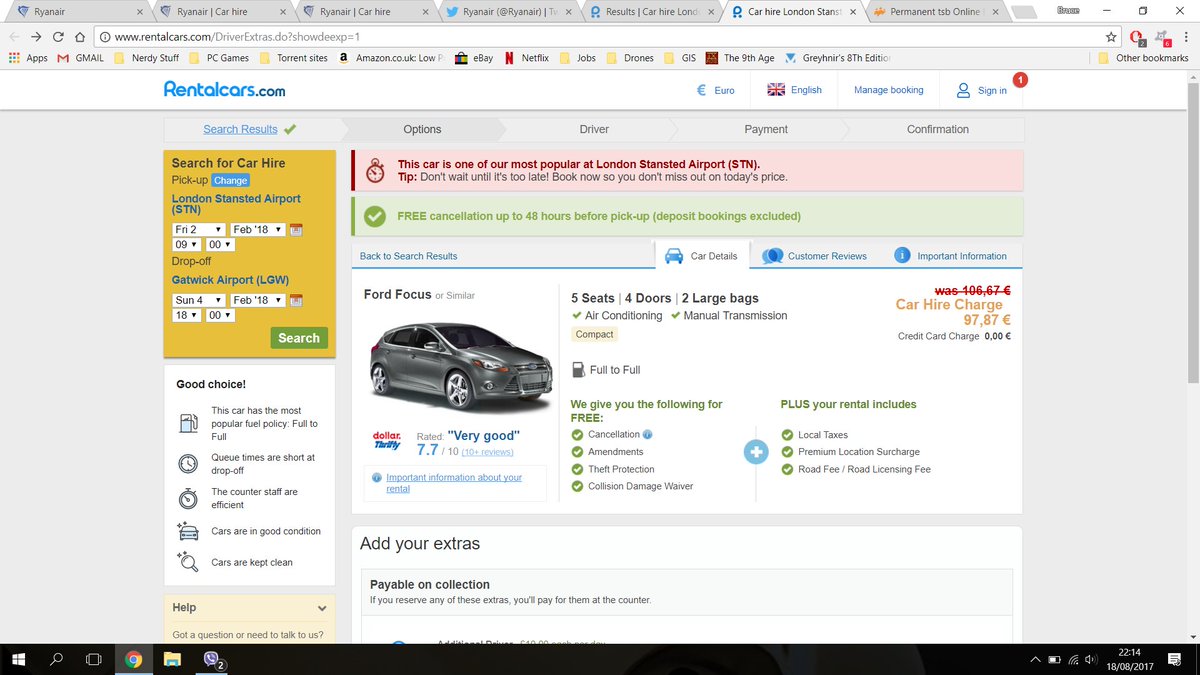This screenshot has height=675, width=1200.
Task: Open the drop-off date calendar icon
Action: point(295,300)
